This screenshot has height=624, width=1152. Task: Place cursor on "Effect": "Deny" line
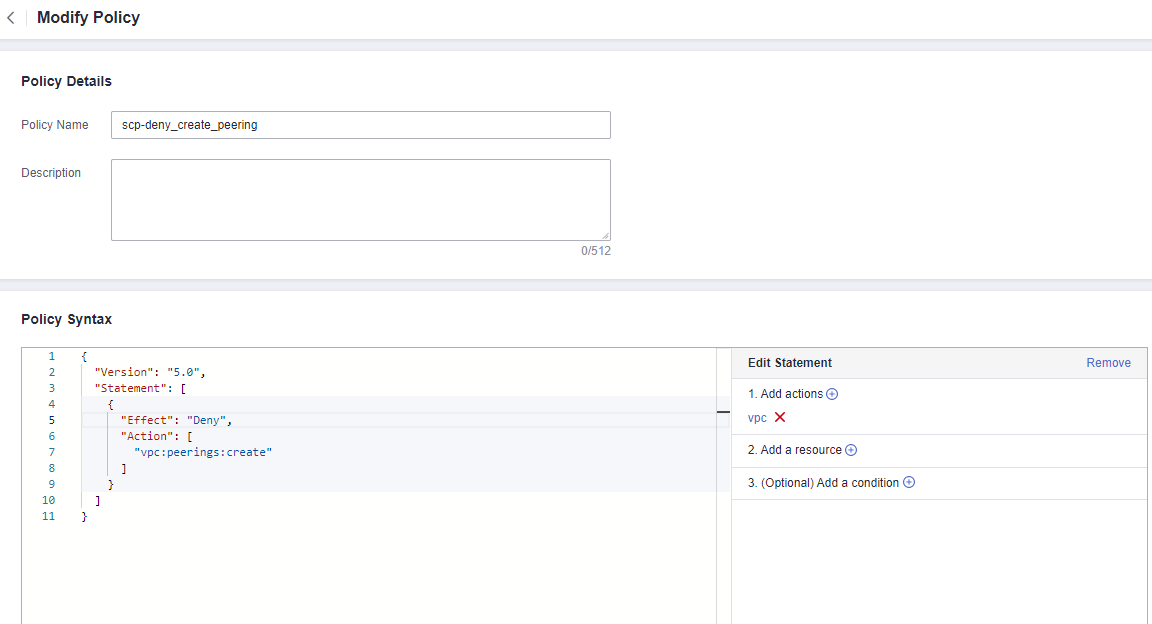point(176,420)
